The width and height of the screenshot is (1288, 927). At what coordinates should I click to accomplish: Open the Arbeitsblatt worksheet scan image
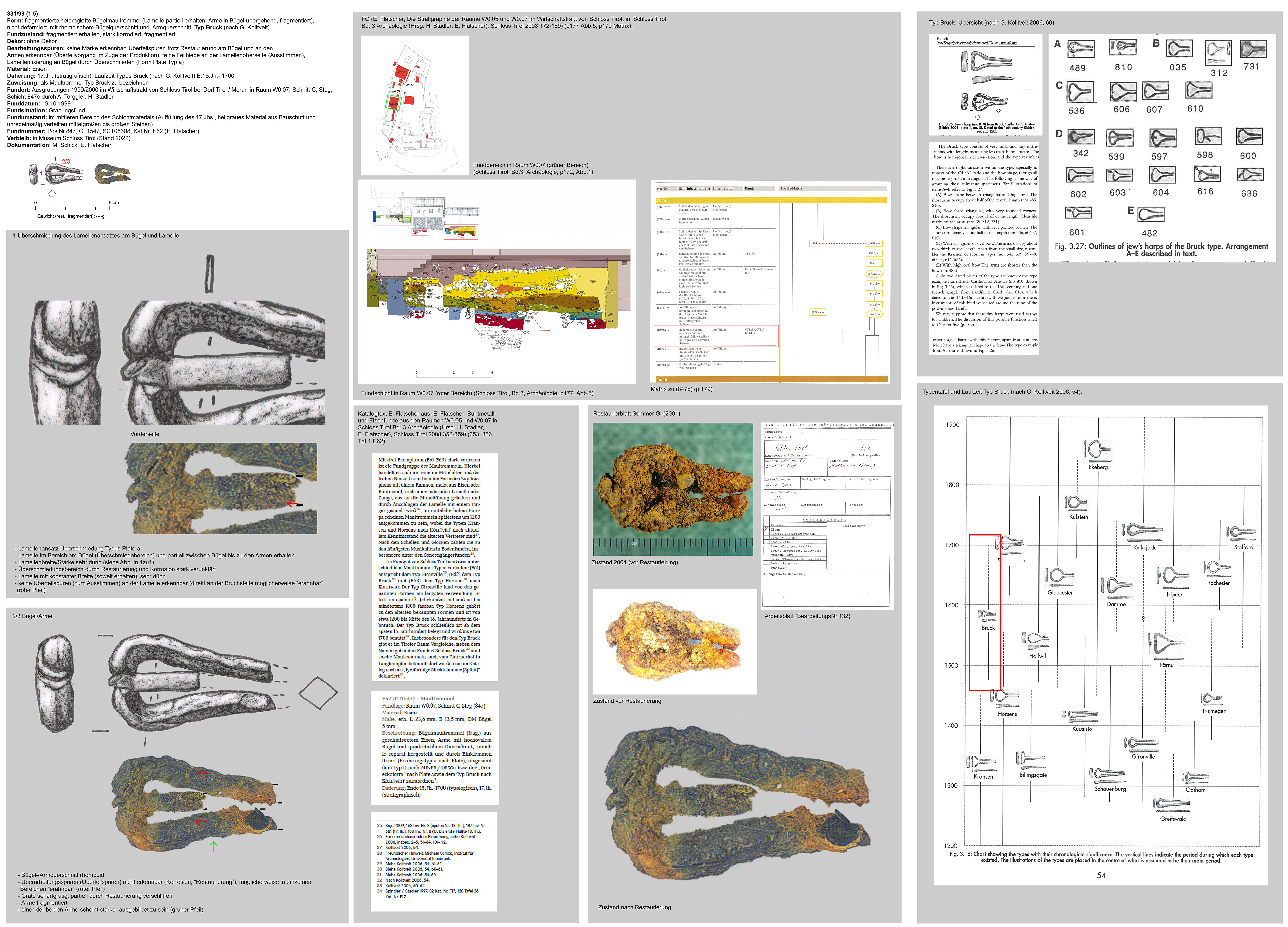(x=827, y=516)
